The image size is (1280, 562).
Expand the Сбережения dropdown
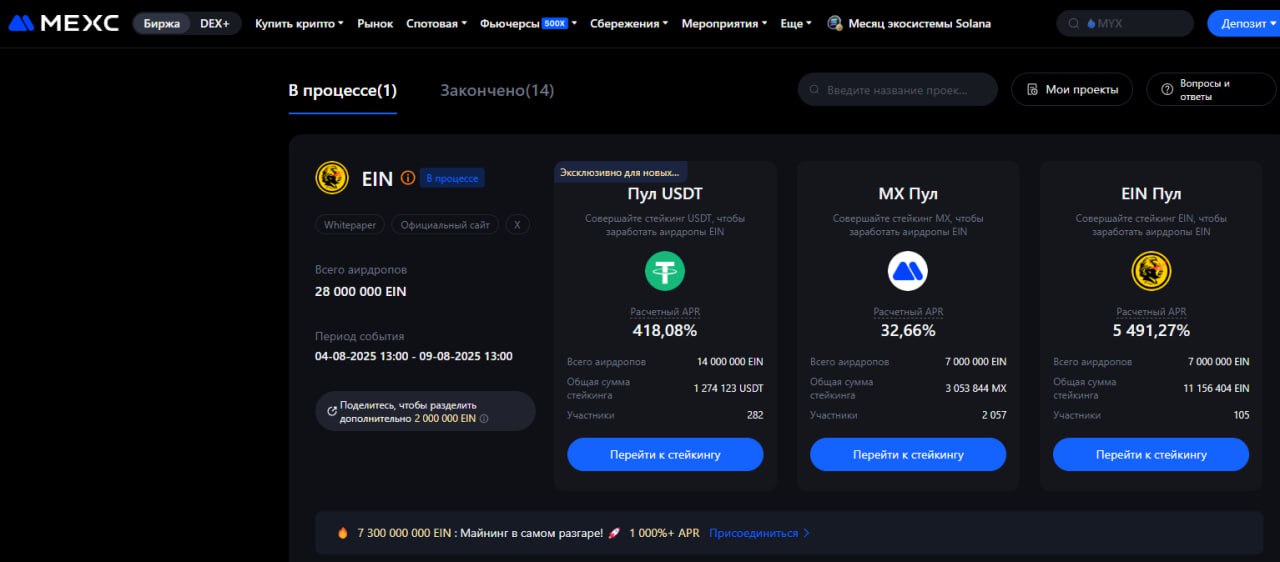(629, 23)
